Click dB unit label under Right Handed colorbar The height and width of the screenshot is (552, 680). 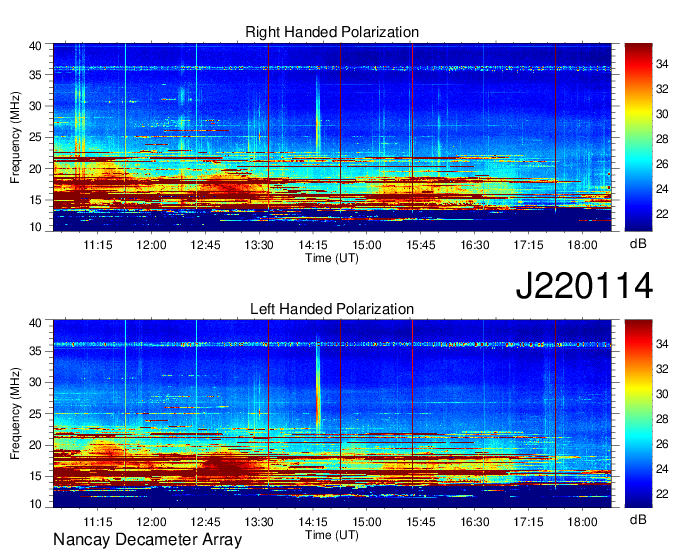tap(638, 244)
